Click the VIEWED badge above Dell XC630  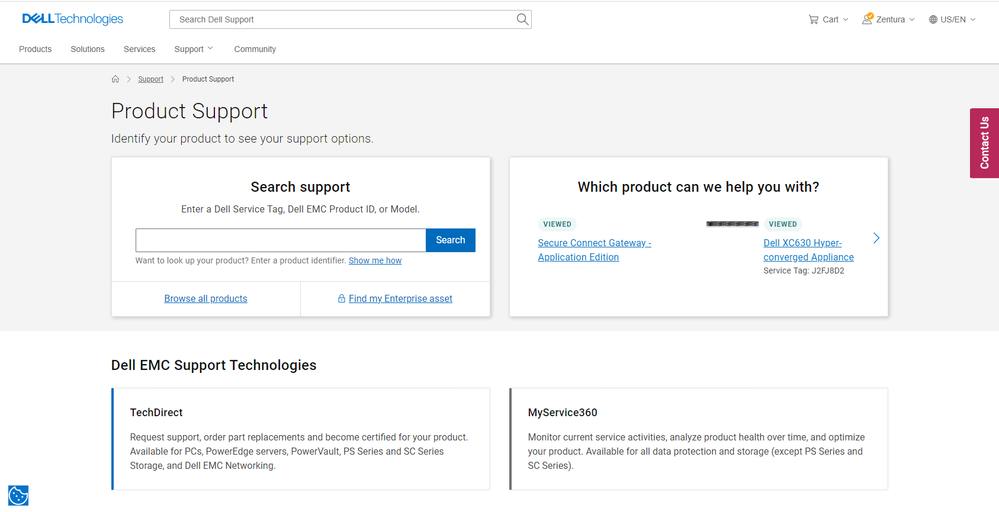(x=783, y=224)
